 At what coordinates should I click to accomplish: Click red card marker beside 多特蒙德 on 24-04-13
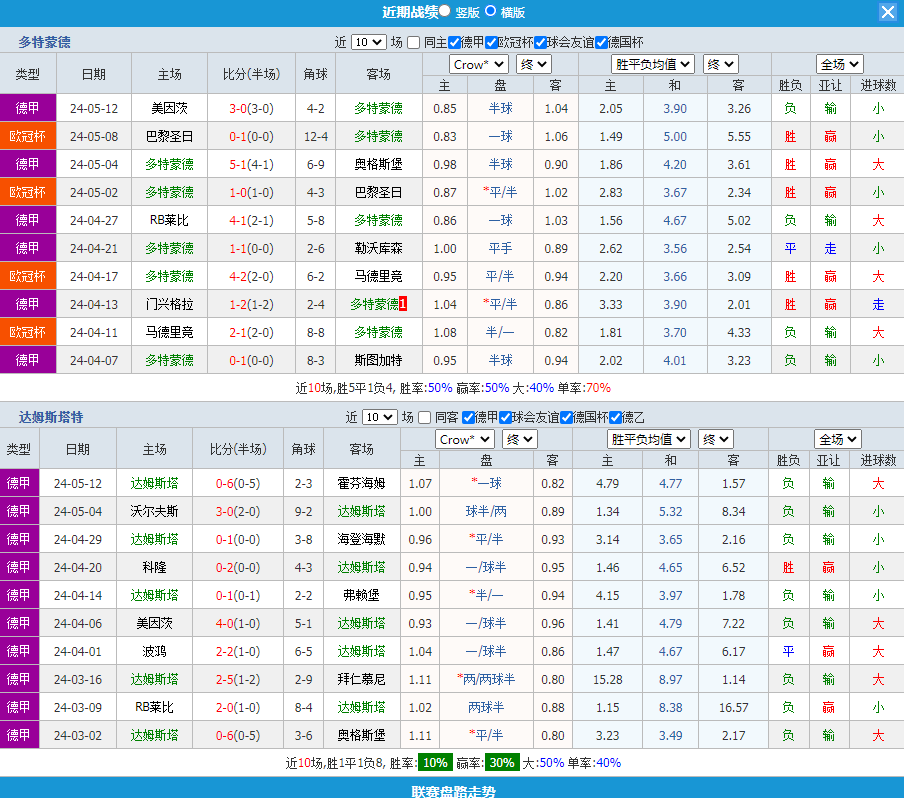[403, 304]
